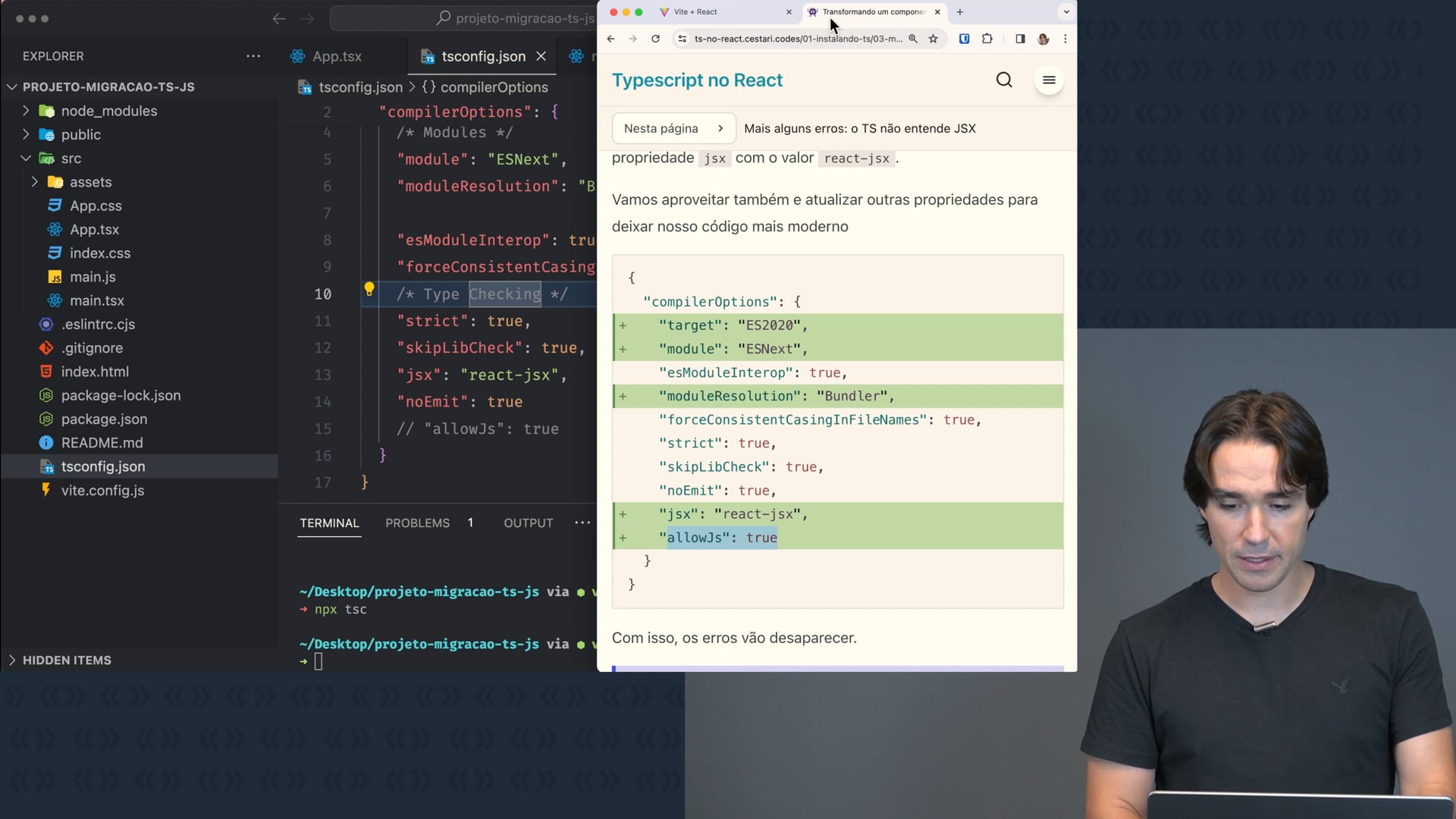Screen dimensions: 1456x819
Task: Expand the node_modules folder
Action: point(108,111)
